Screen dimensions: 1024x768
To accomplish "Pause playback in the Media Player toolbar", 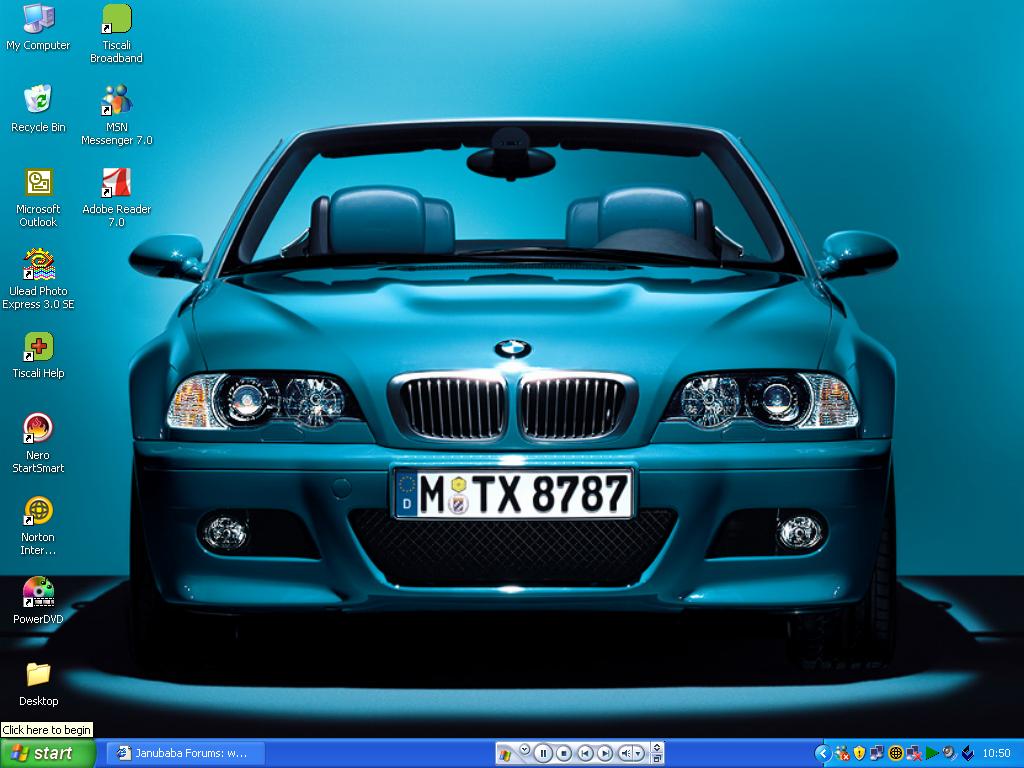I will click(543, 754).
